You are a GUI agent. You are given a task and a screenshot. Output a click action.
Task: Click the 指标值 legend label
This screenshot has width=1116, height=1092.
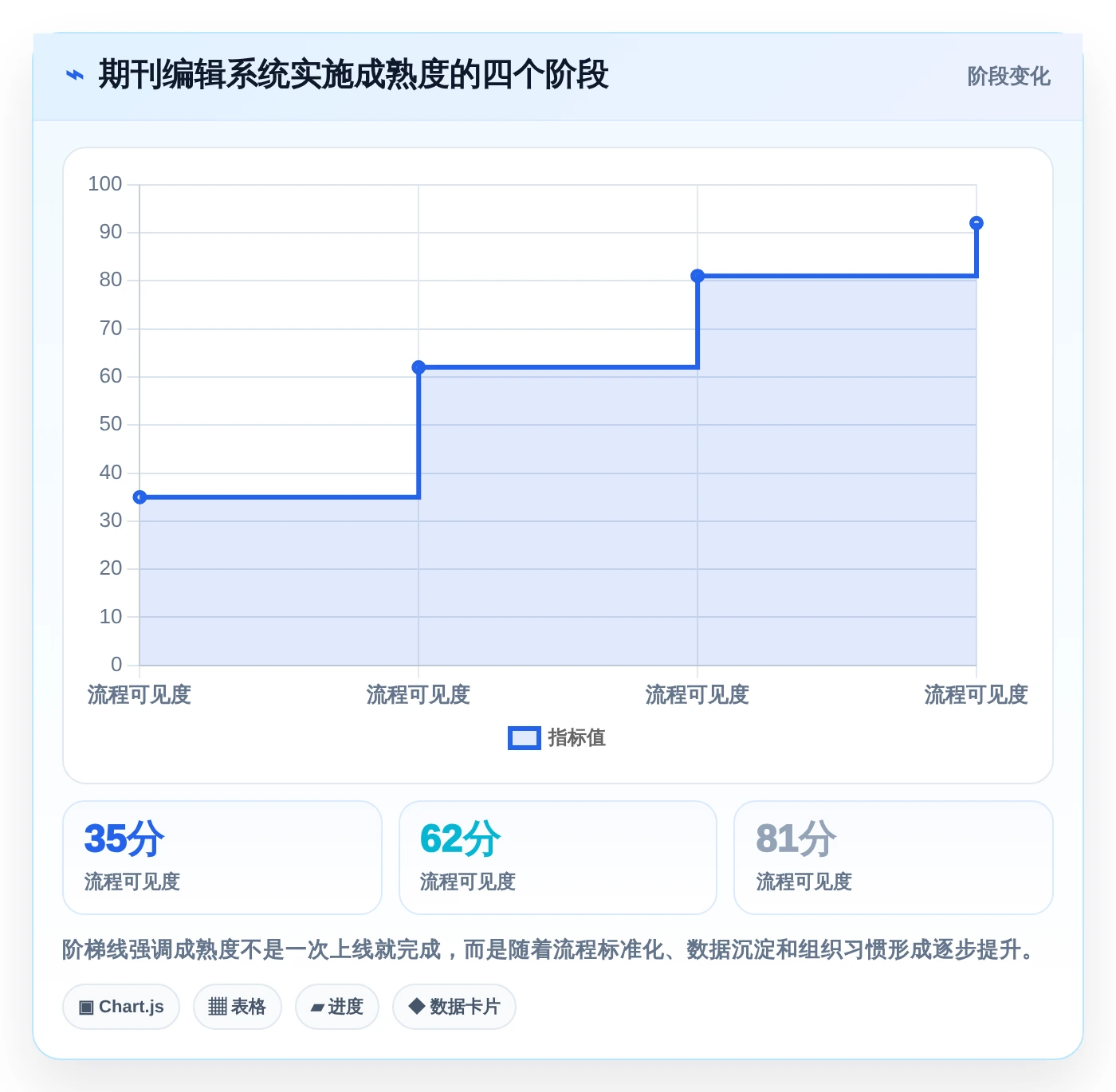coord(577,738)
